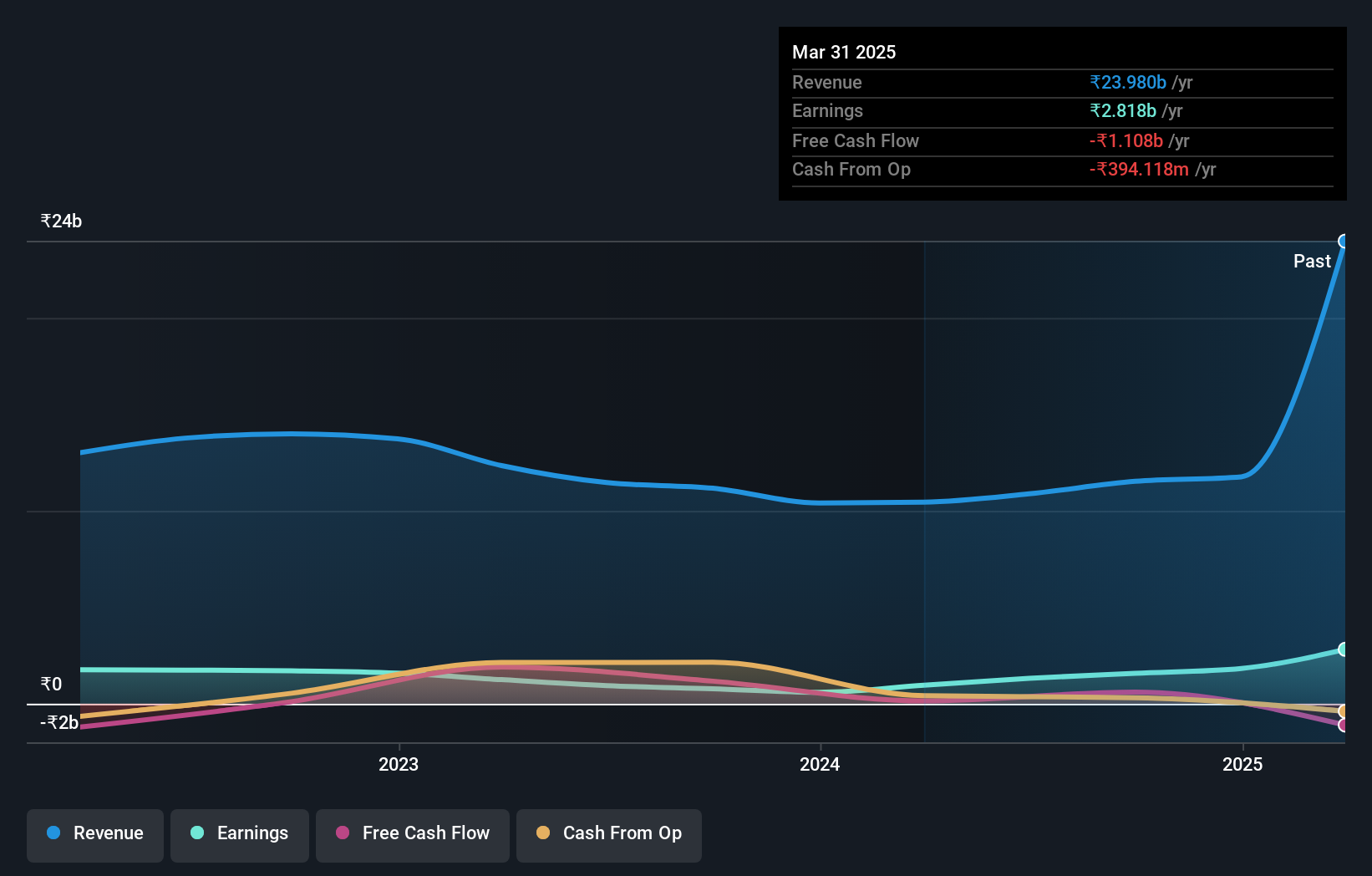Click the ₹24b y-axis label
This screenshot has height=876, width=1372.
[x=61, y=221]
